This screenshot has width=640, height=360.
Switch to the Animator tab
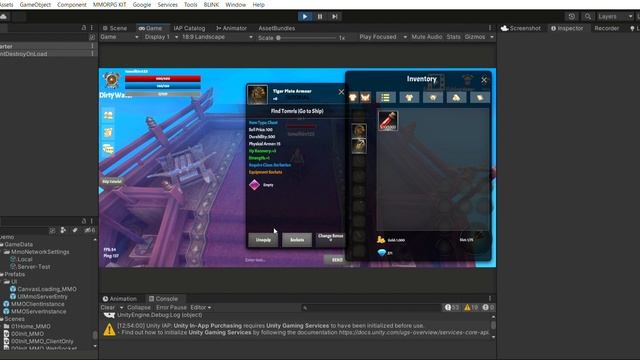231,28
